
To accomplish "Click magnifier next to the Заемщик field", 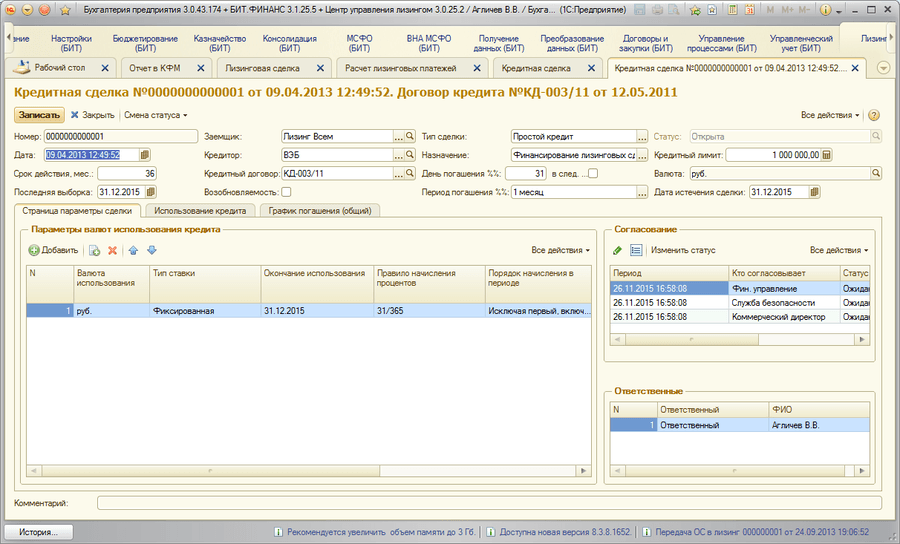I will point(410,137).
